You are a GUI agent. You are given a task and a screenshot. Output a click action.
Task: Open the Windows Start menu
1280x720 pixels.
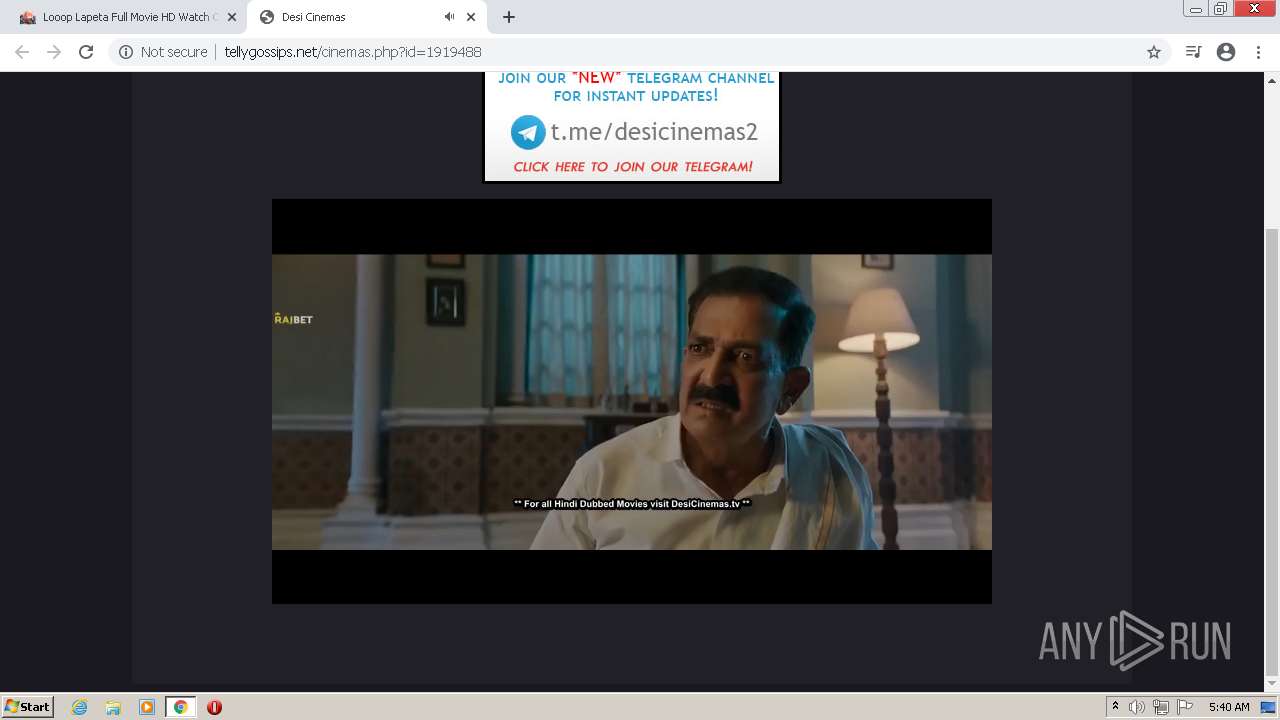coord(27,707)
